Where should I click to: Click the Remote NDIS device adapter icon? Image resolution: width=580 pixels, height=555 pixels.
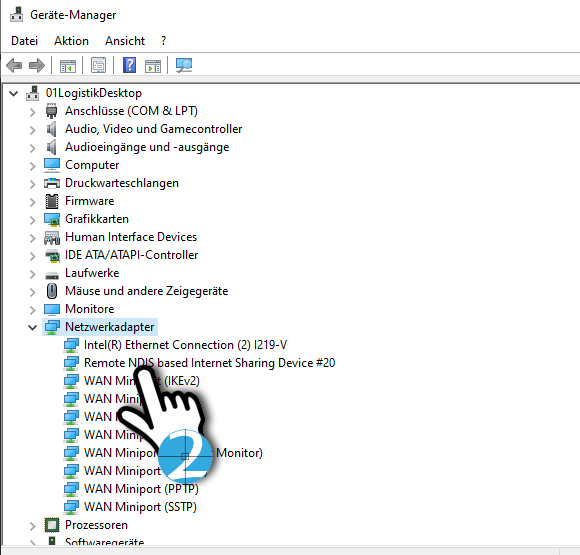click(71, 363)
